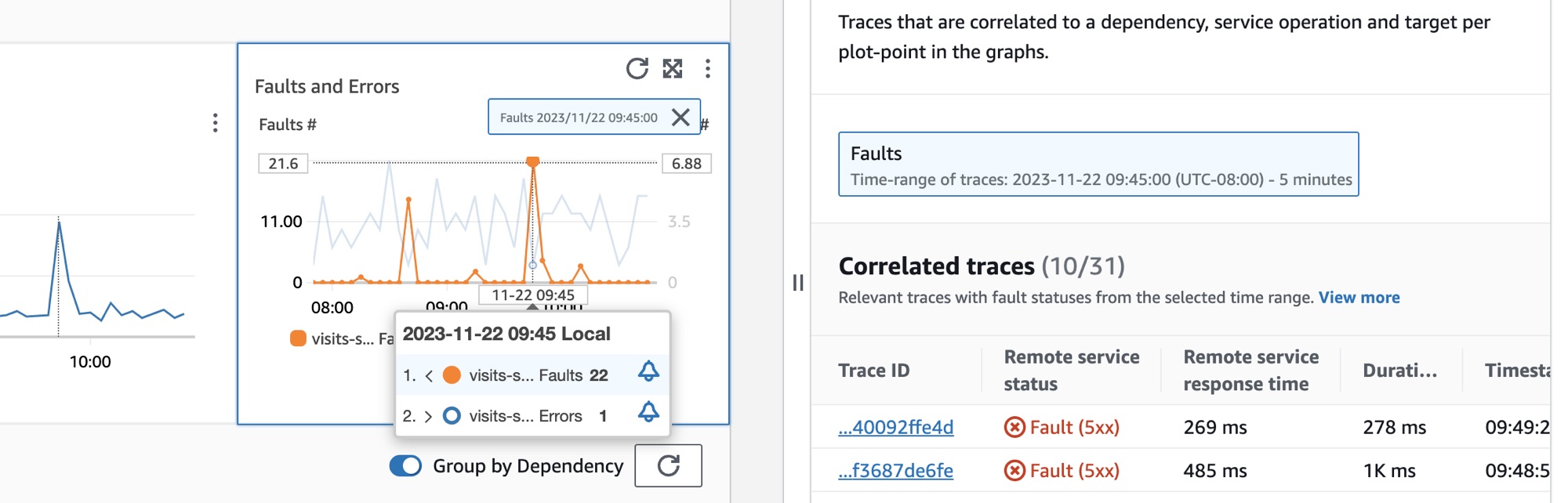Expand visits-s Errors details via right chevron
Screen dimensions: 1568x503
430,415
